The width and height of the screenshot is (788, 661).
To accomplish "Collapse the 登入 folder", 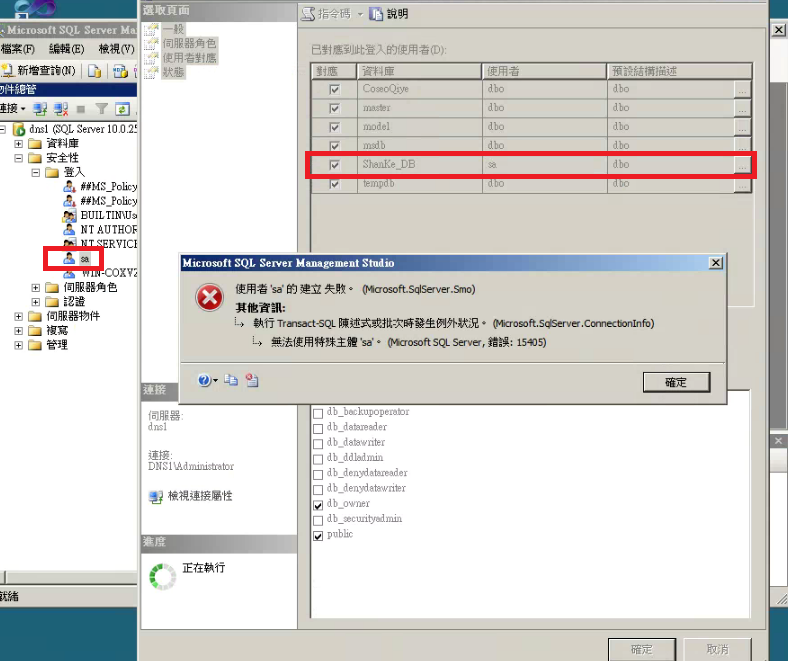I will 36,172.
